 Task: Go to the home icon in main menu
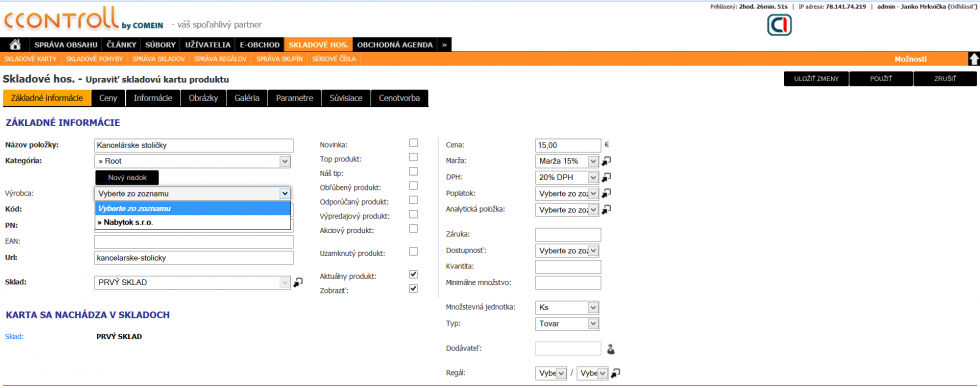[x=16, y=45]
